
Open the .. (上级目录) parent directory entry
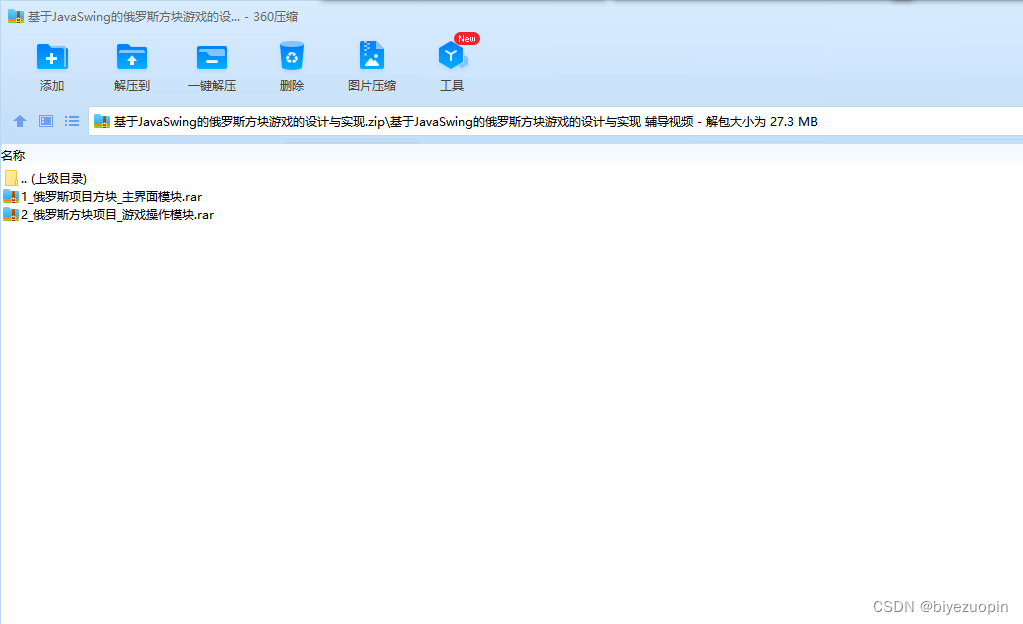coord(53,177)
